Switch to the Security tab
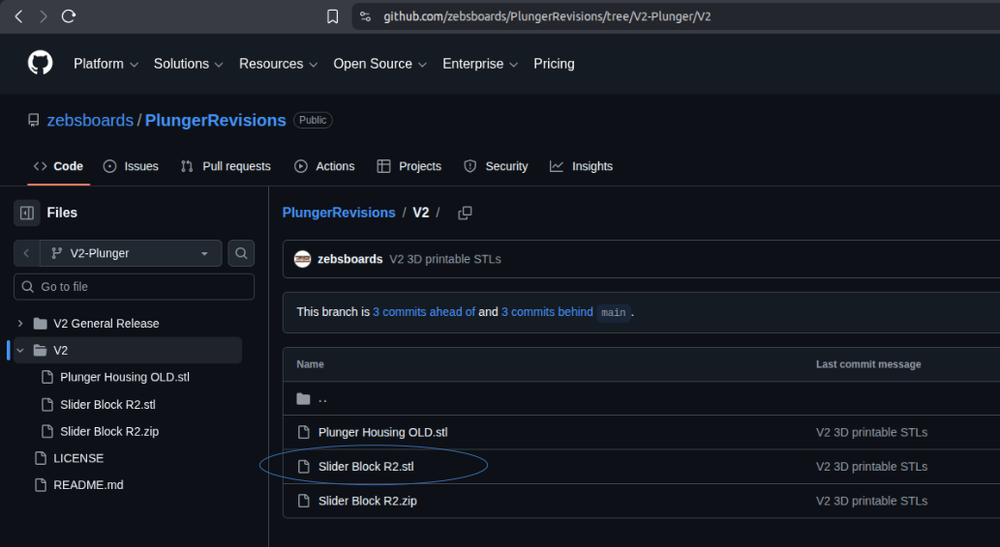The width and height of the screenshot is (1000, 547). pos(496,166)
